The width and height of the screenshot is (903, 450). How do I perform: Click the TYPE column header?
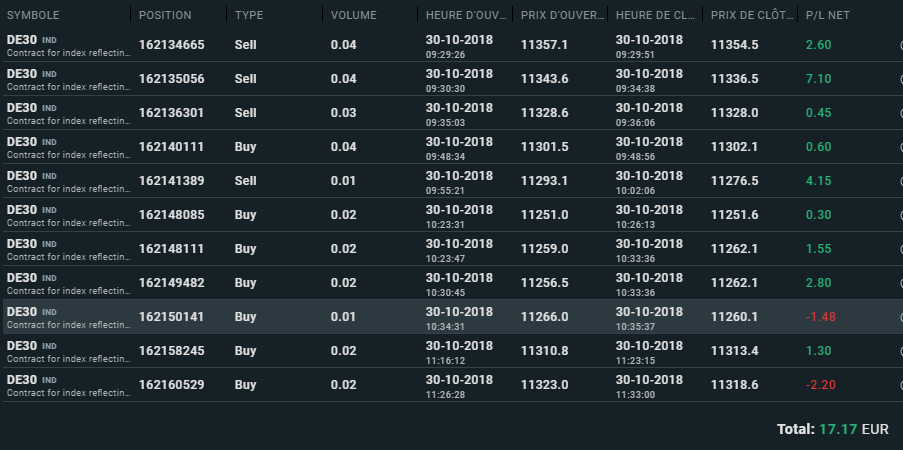(x=249, y=16)
